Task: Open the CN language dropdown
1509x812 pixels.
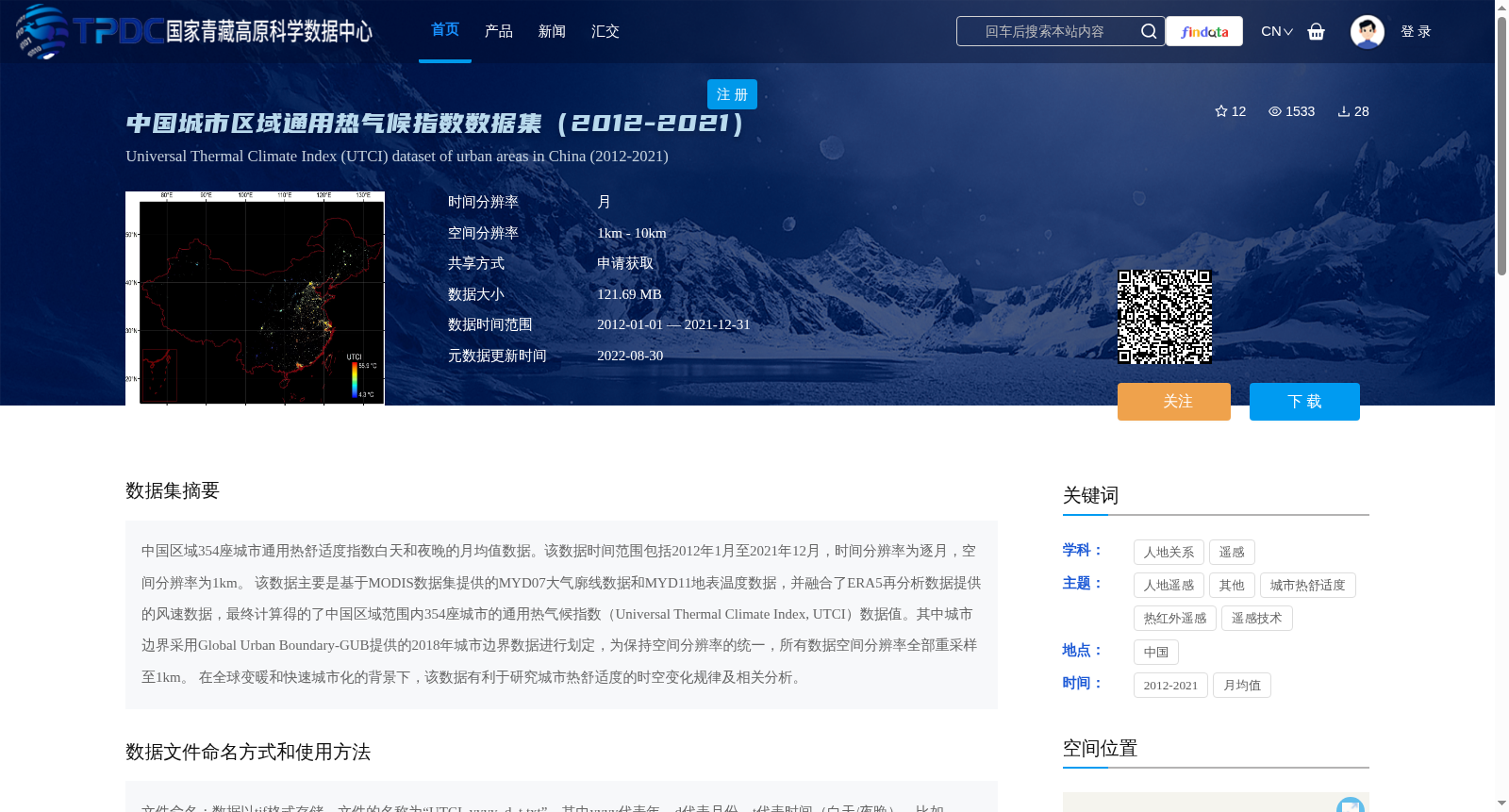Action: [x=1277, y=31]
